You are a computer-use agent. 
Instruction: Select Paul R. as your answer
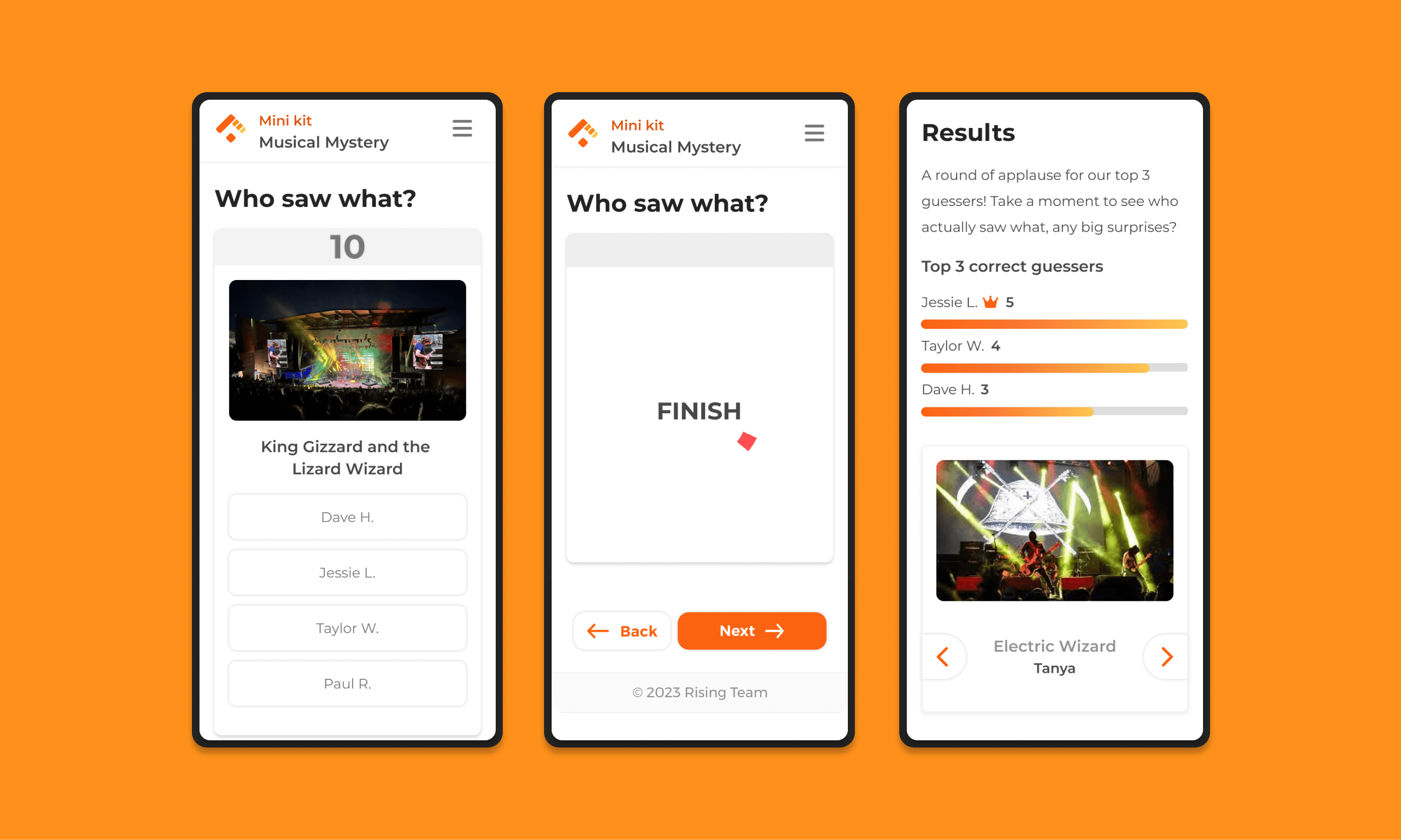pyautogui.click(x=348, y=683)
